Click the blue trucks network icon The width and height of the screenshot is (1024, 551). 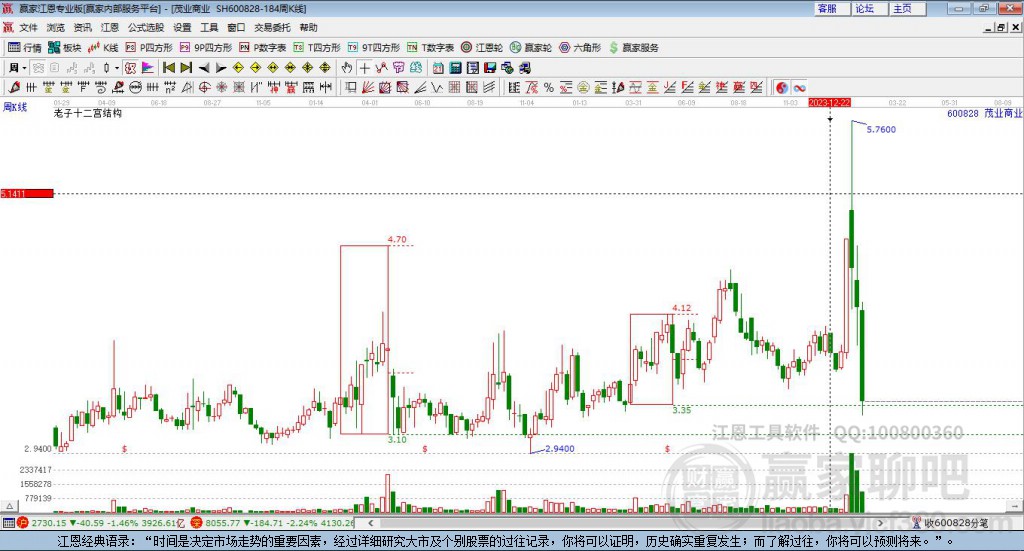pos(525,68)
